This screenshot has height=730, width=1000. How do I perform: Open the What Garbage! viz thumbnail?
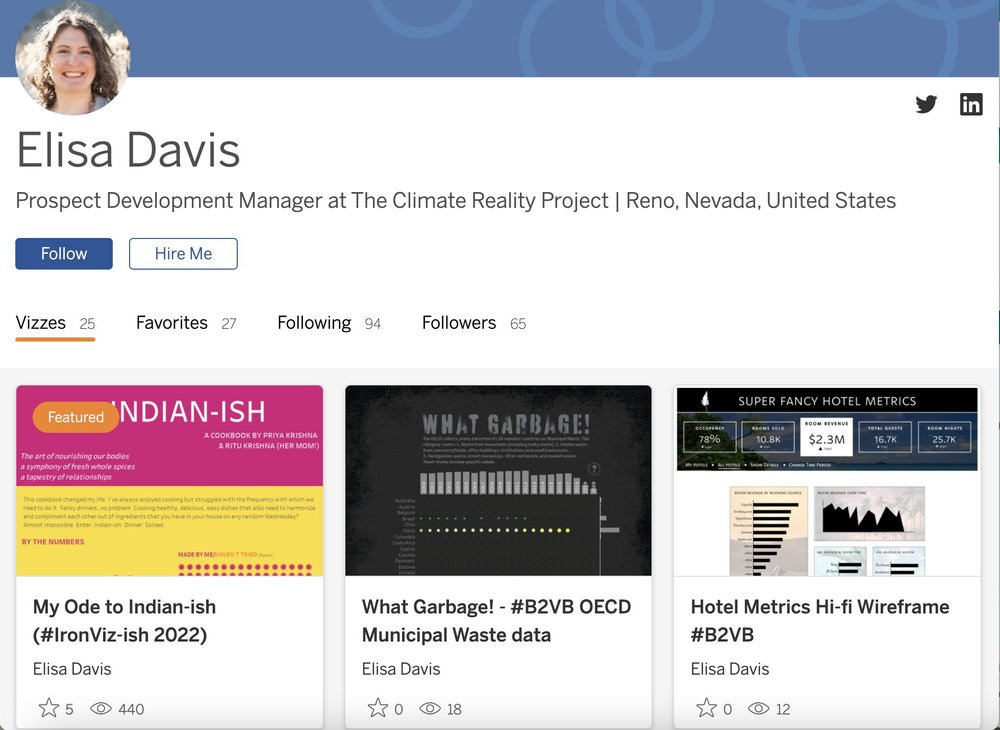(x=498, y=481)
